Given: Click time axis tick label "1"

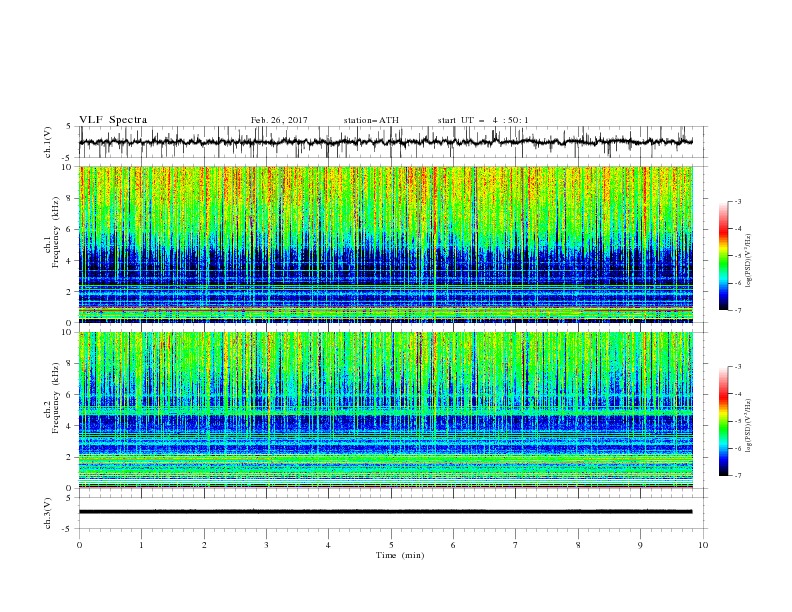Looking at the screenshot, I should pos(141,545).
